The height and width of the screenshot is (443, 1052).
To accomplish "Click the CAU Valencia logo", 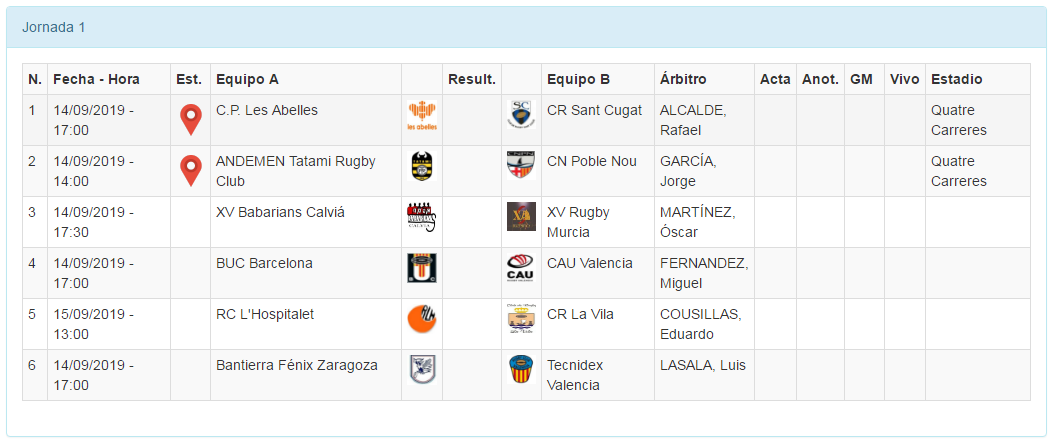I will click(x=521, y=268).
